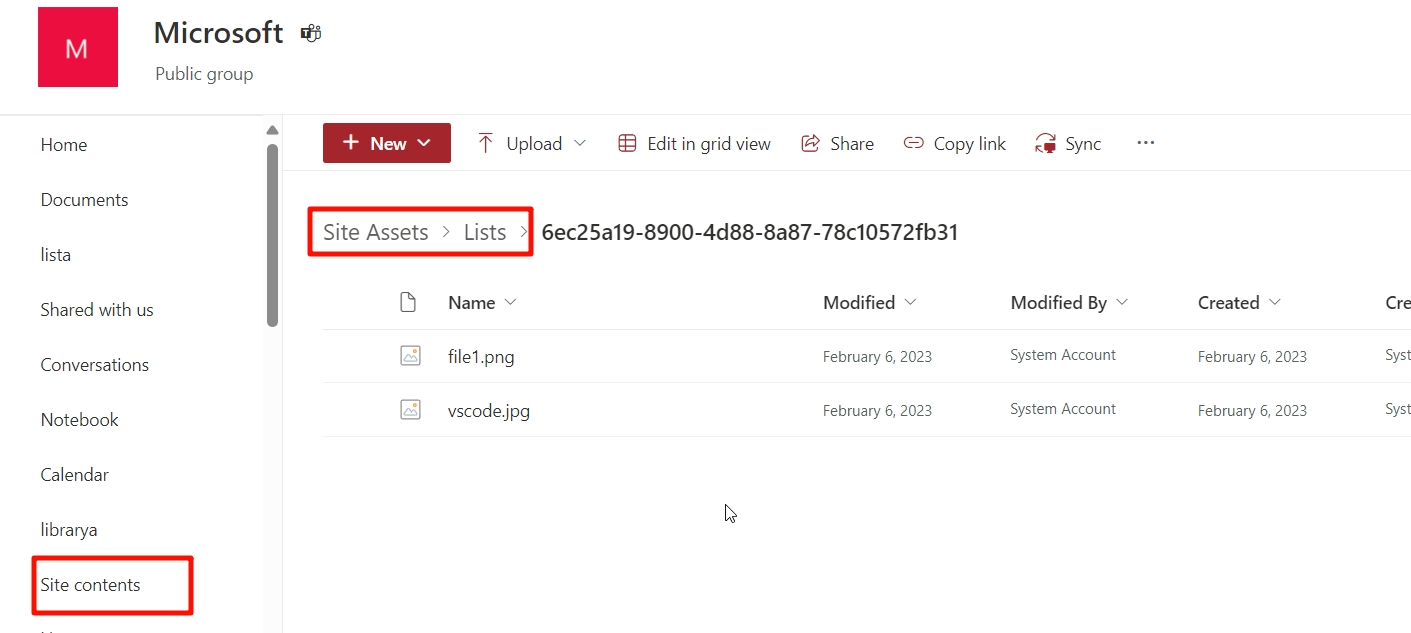1411x633 pixels.
Task: Open the Modified column dropdown
Action: point(910,302)
